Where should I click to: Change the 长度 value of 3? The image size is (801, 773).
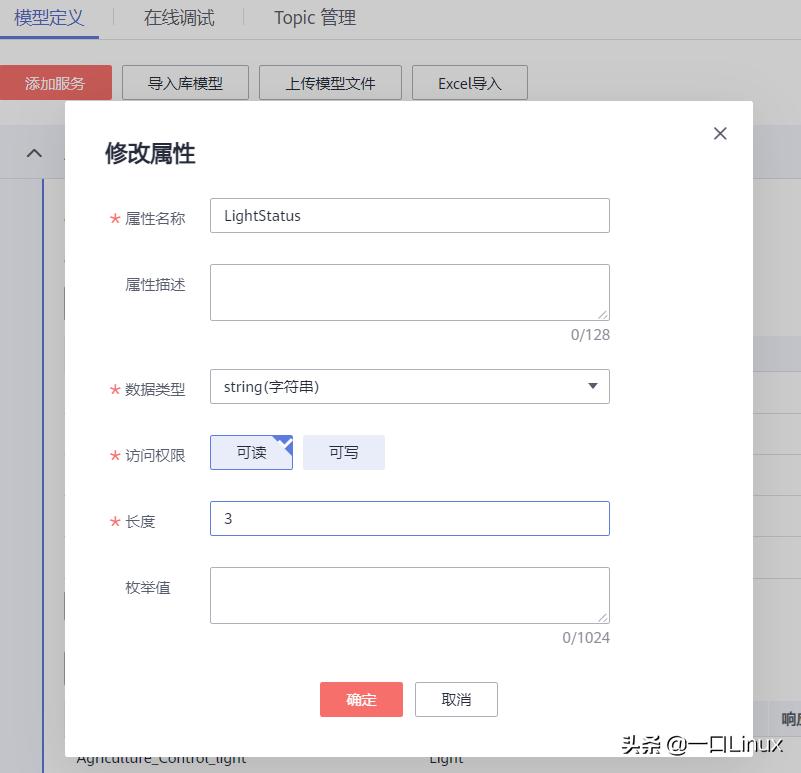pyautogui.click(x=409, y=518)
